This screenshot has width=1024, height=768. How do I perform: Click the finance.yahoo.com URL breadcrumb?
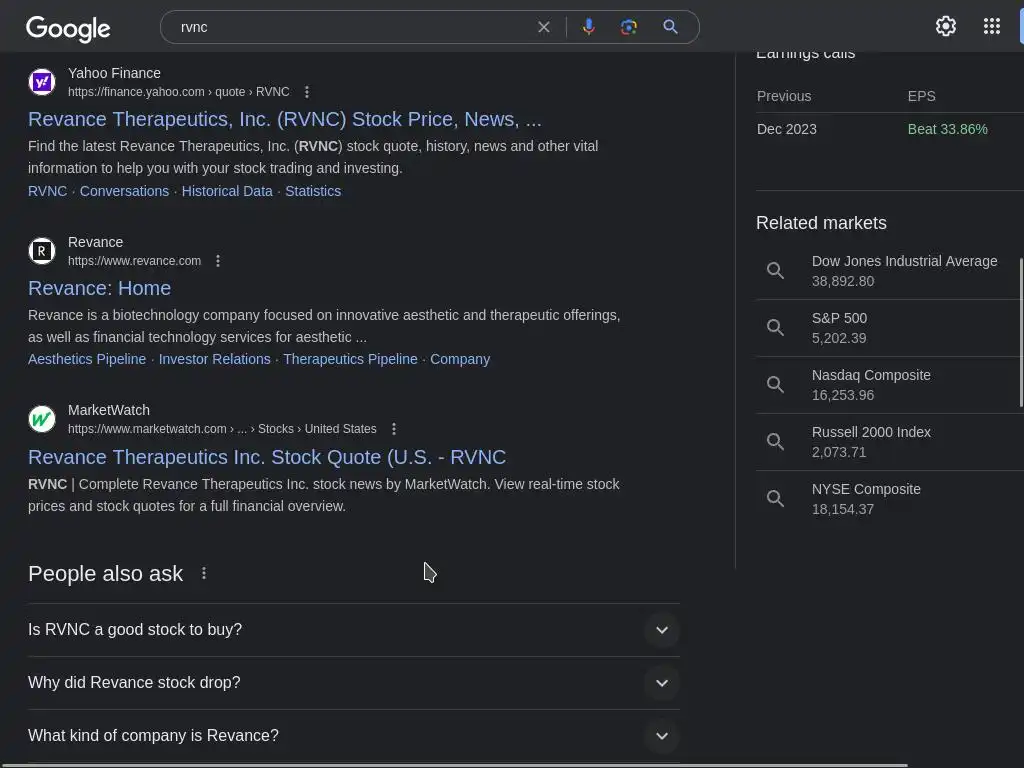coord(178,92)
